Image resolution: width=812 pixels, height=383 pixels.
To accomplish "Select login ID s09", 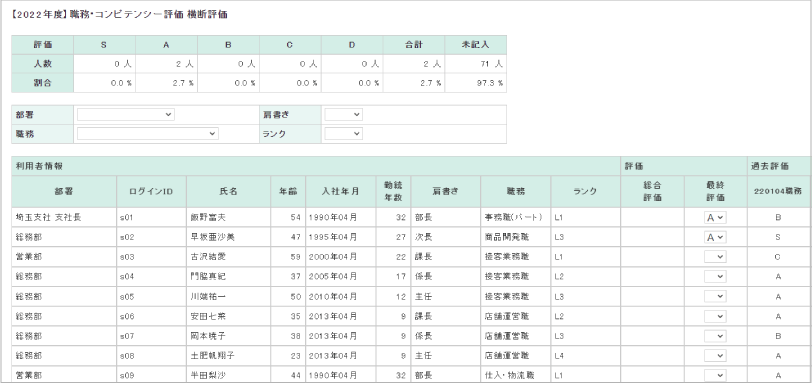I will click(126, 376).
